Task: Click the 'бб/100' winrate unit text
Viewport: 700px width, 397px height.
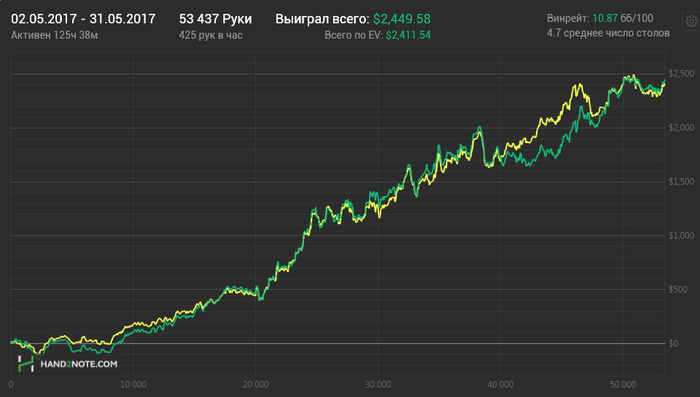Action: tap(637, 18)
